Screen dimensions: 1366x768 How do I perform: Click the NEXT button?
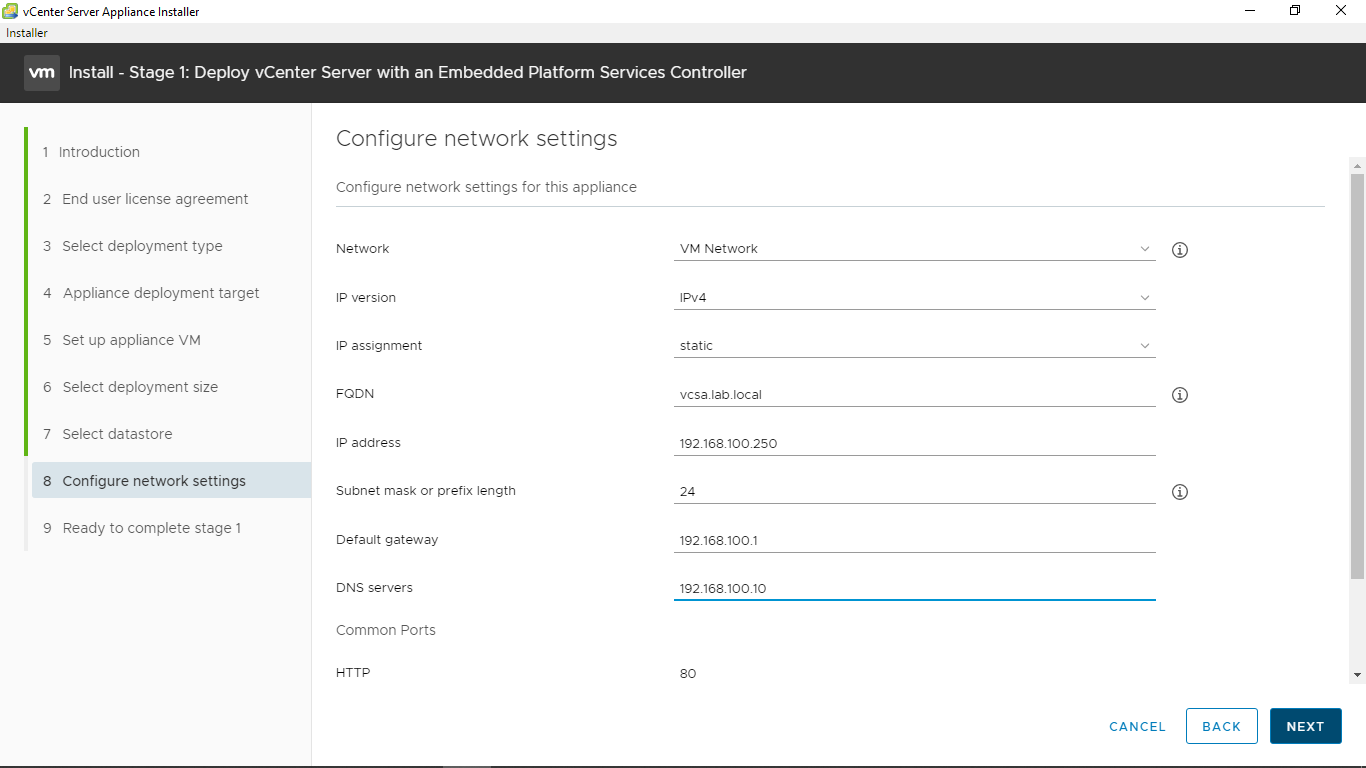click(1305, 727)
